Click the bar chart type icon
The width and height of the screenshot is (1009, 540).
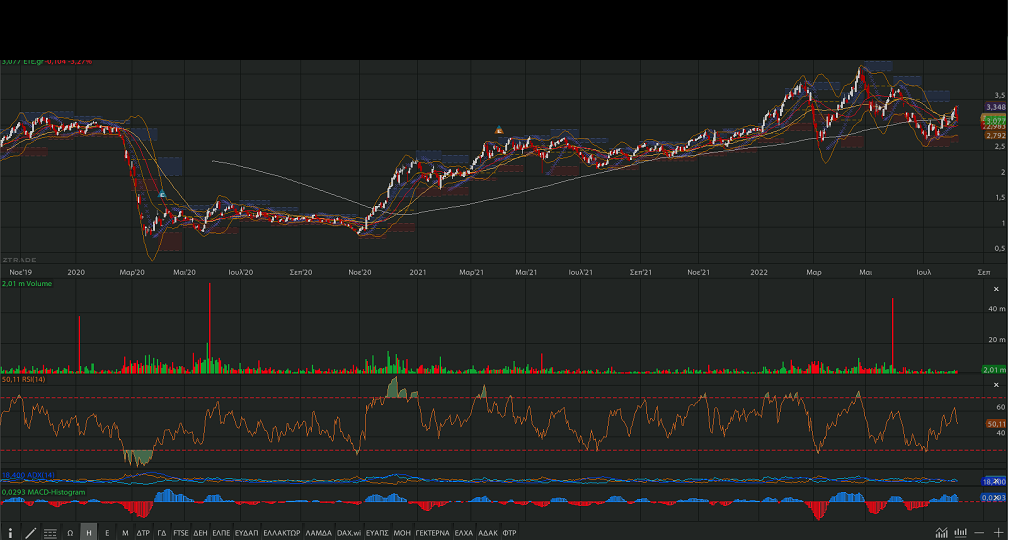(x=961, y=533)
